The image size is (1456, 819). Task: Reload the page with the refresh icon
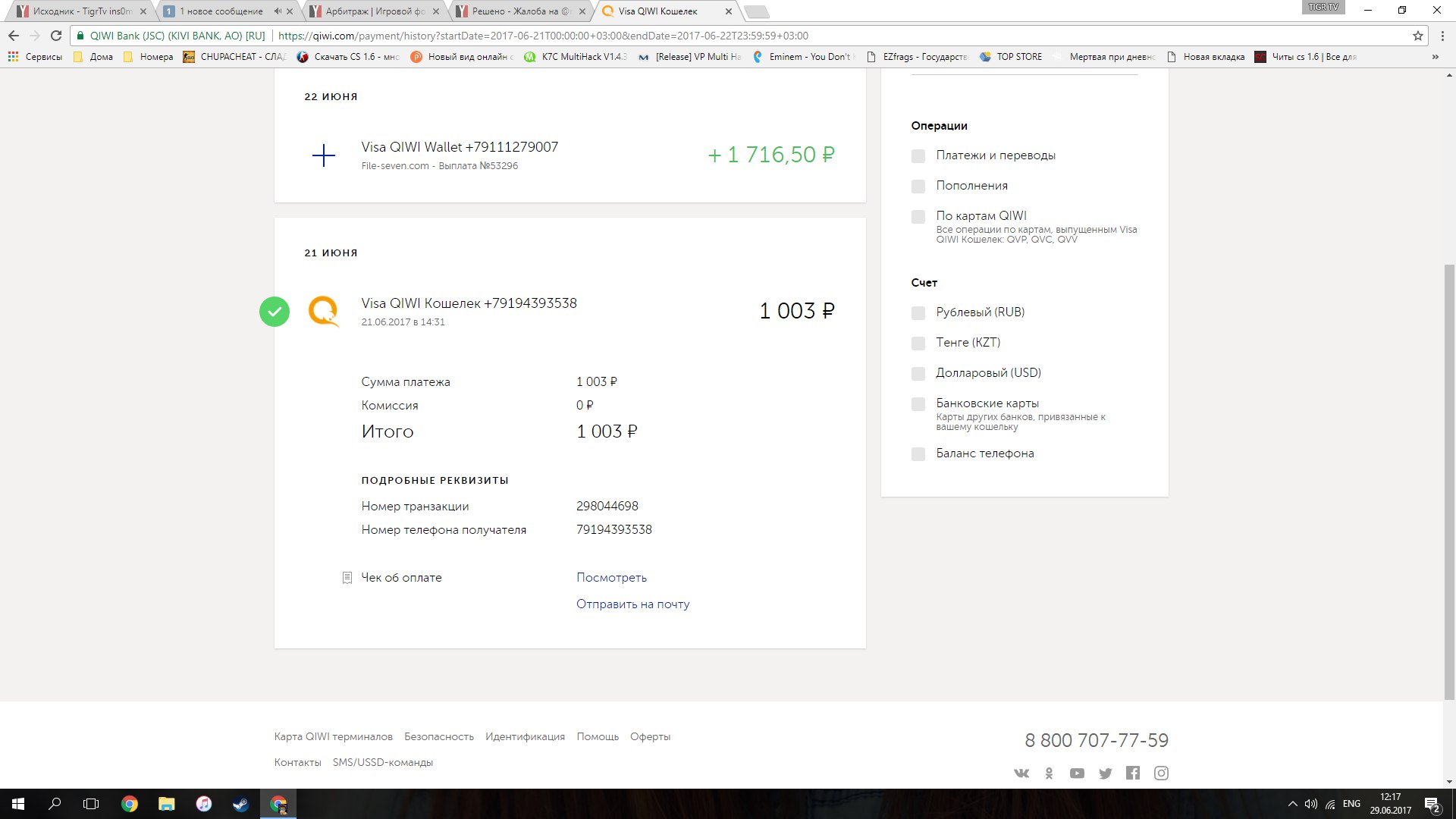click(x=56, y=36)
